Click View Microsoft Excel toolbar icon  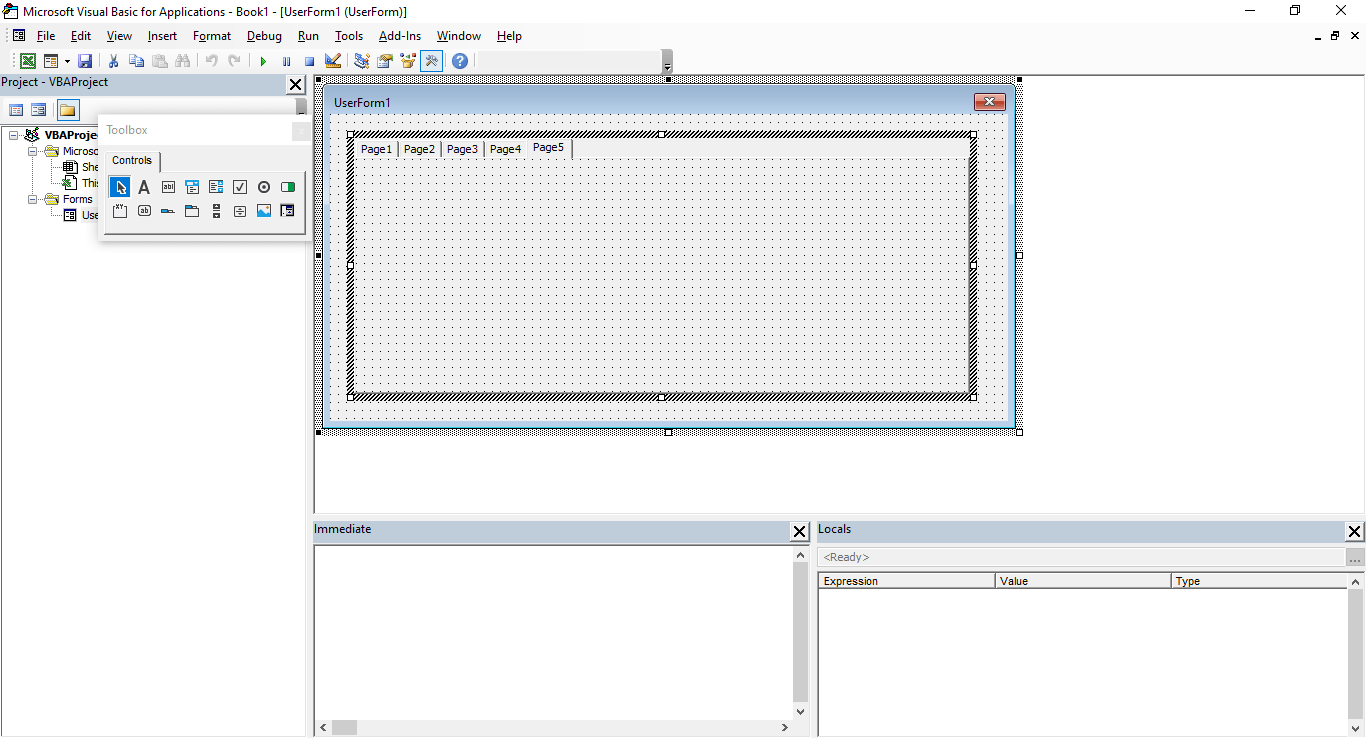click(x=27, y=60)
